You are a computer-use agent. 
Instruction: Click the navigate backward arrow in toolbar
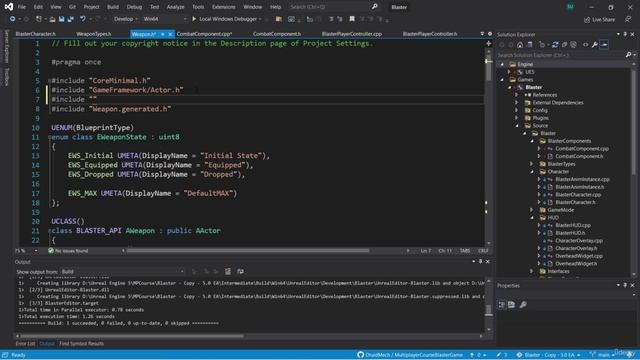(13, 19)
